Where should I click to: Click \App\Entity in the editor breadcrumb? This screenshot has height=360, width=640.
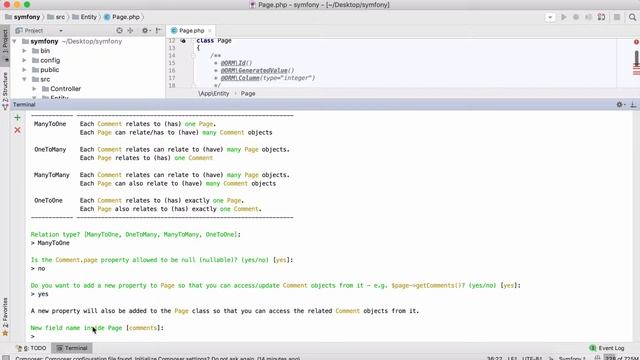point(213,93)
